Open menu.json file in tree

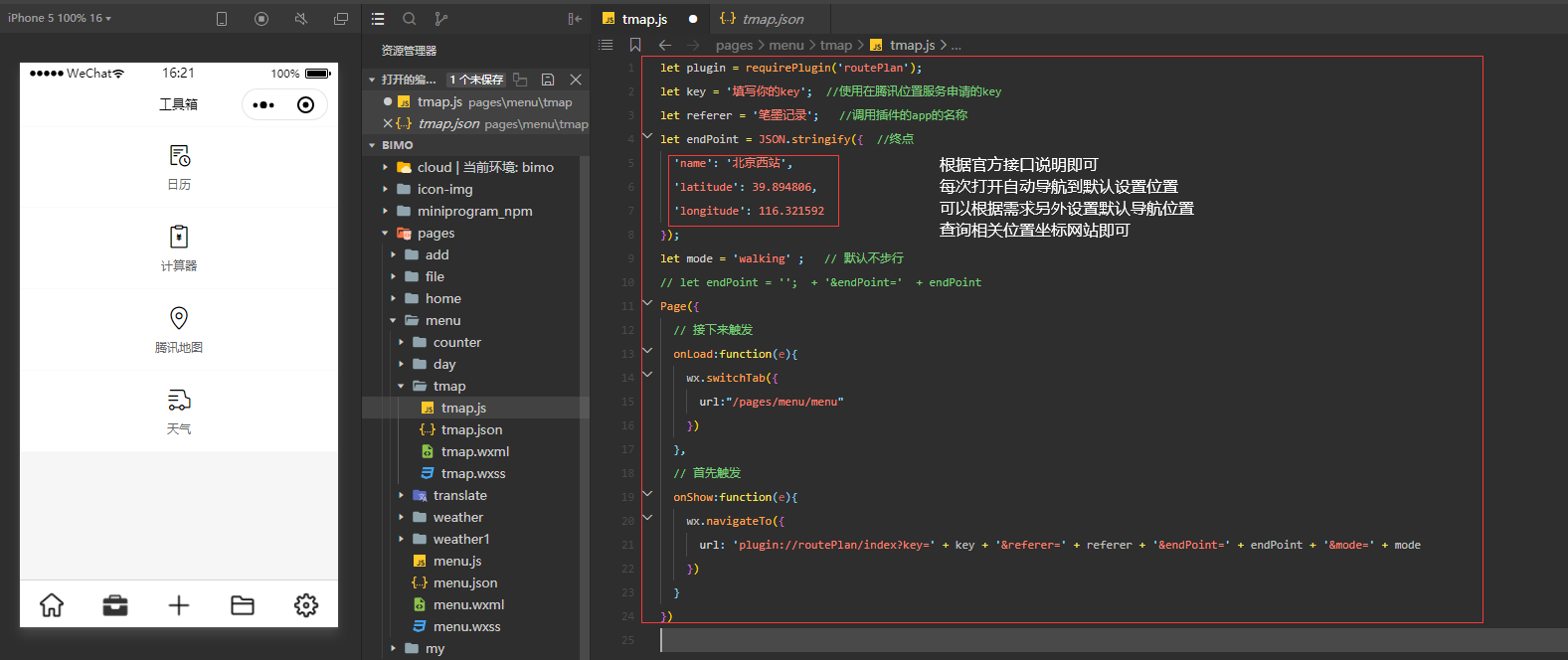click(475, 582)
